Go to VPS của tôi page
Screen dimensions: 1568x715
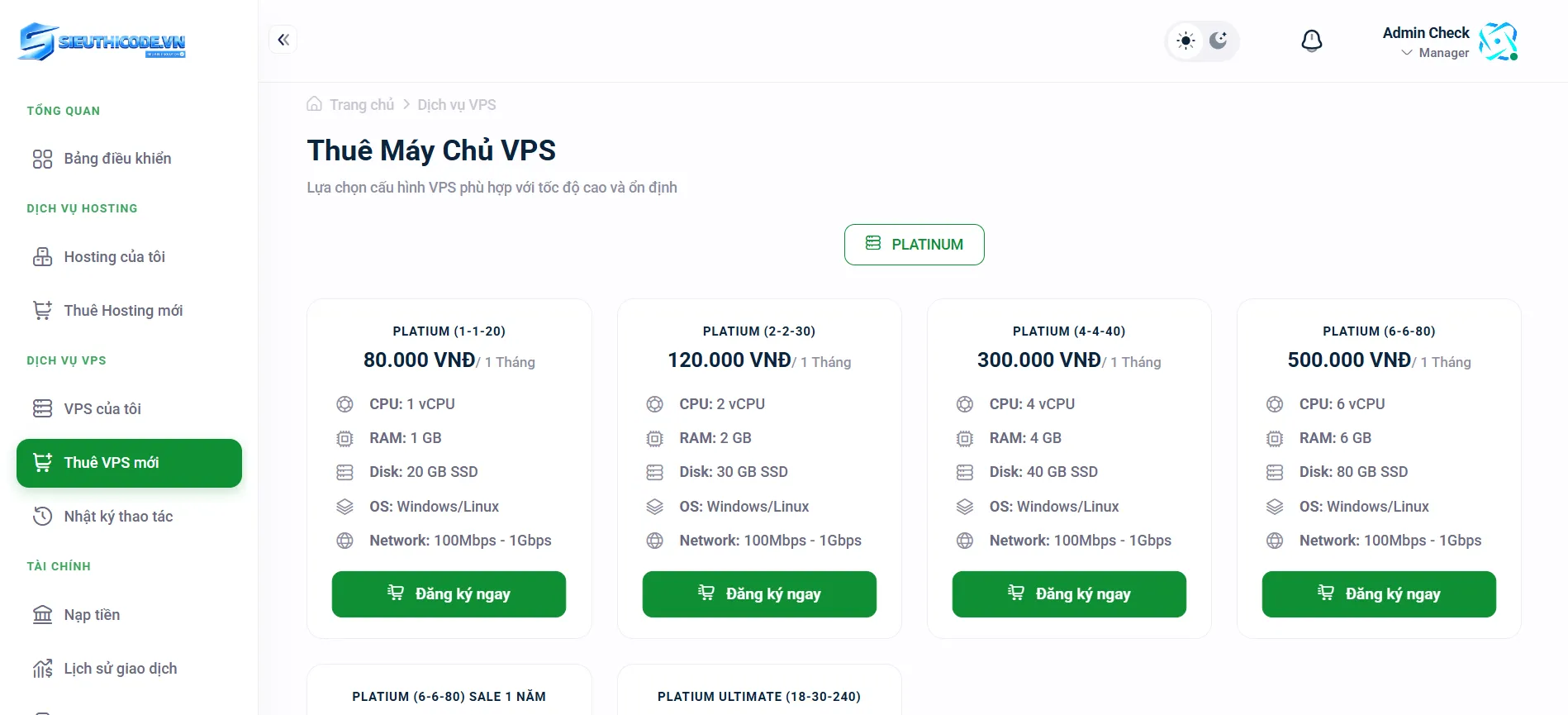(x=102, y=409)
